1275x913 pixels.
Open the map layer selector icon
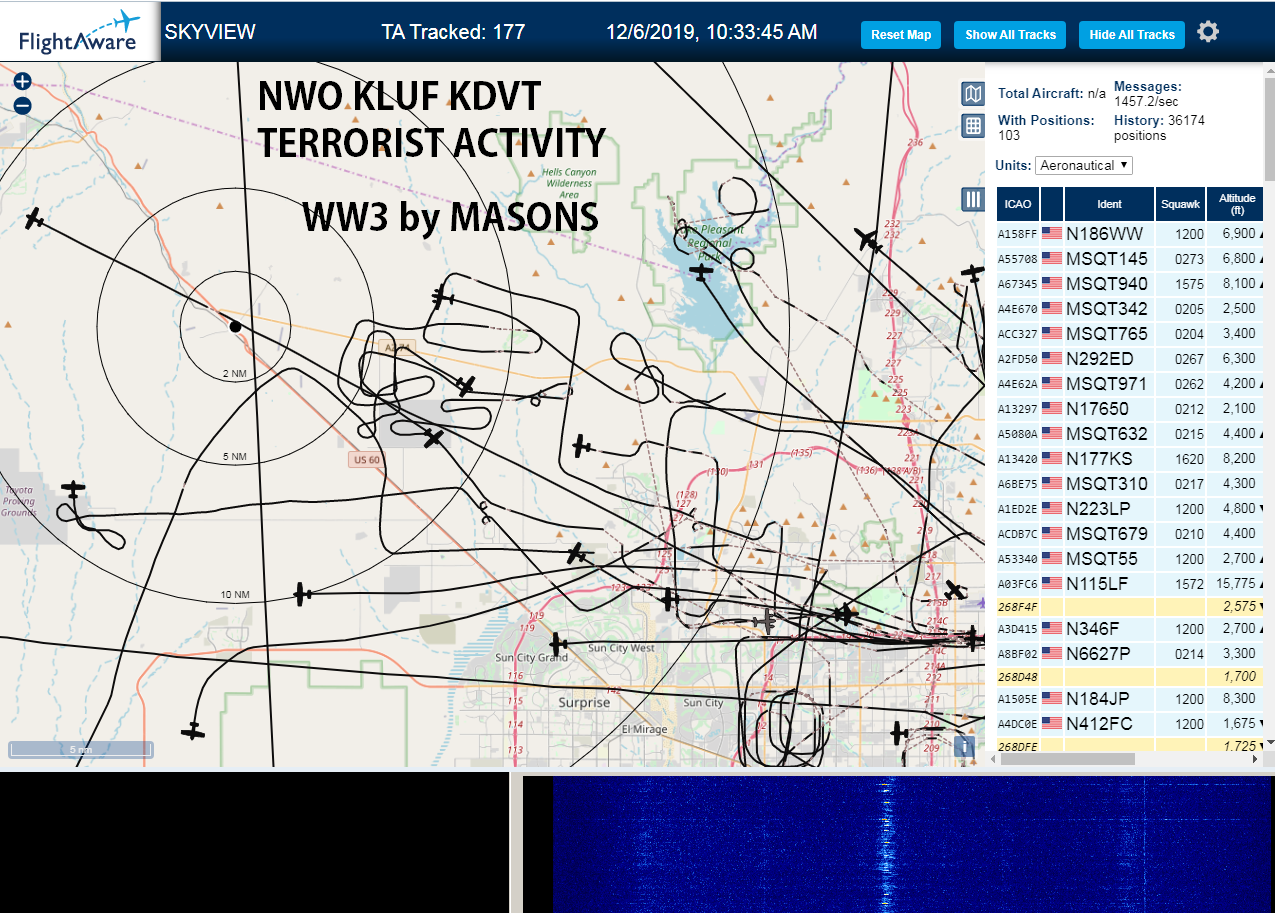[973, 94]
